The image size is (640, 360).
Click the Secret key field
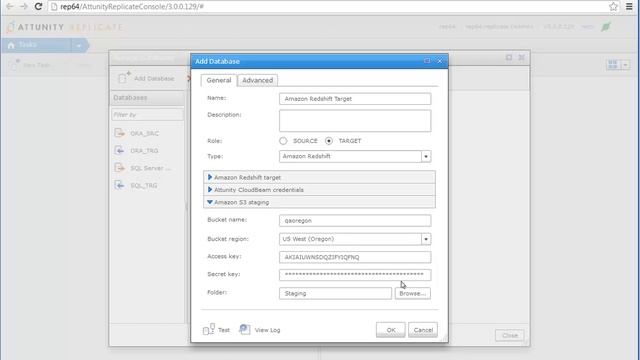pyautogui.click(x=355, y=275)
